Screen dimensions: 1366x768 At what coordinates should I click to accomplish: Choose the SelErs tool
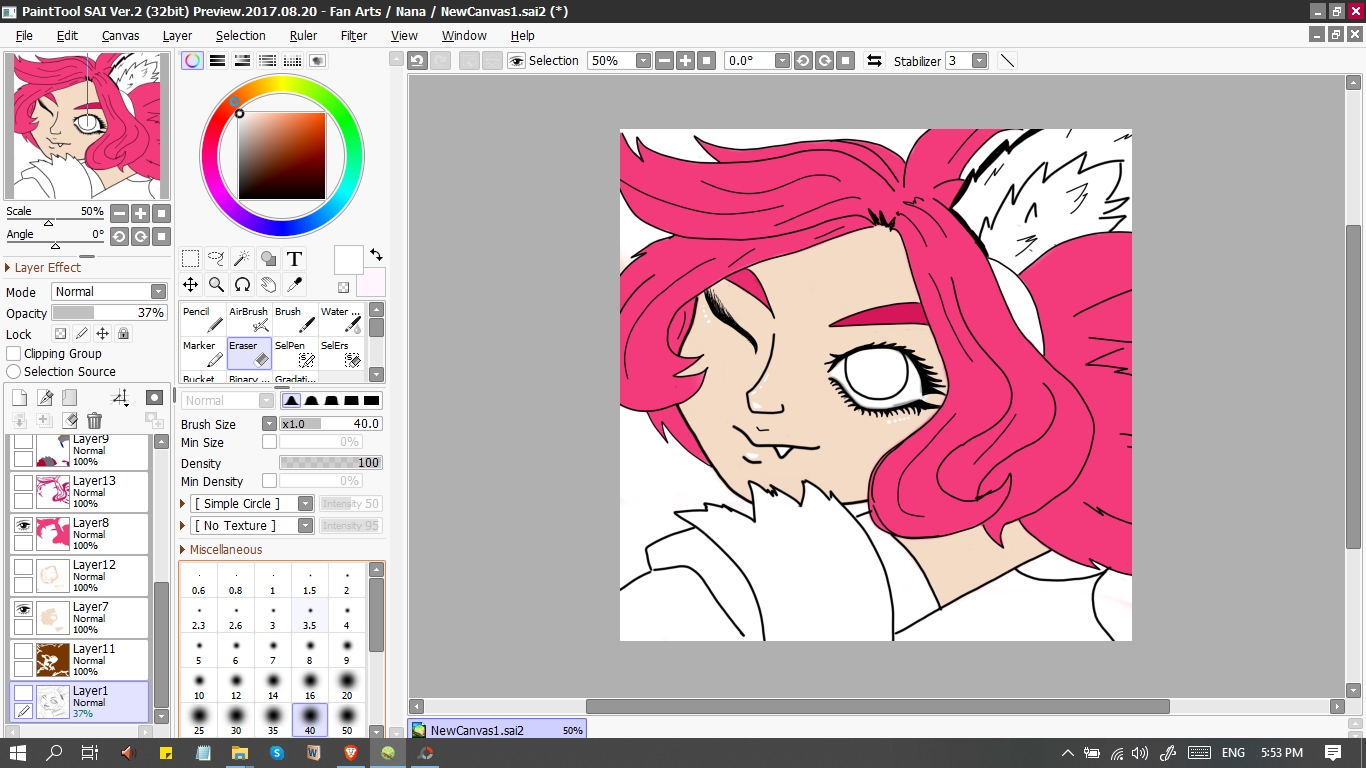[341, 354]
